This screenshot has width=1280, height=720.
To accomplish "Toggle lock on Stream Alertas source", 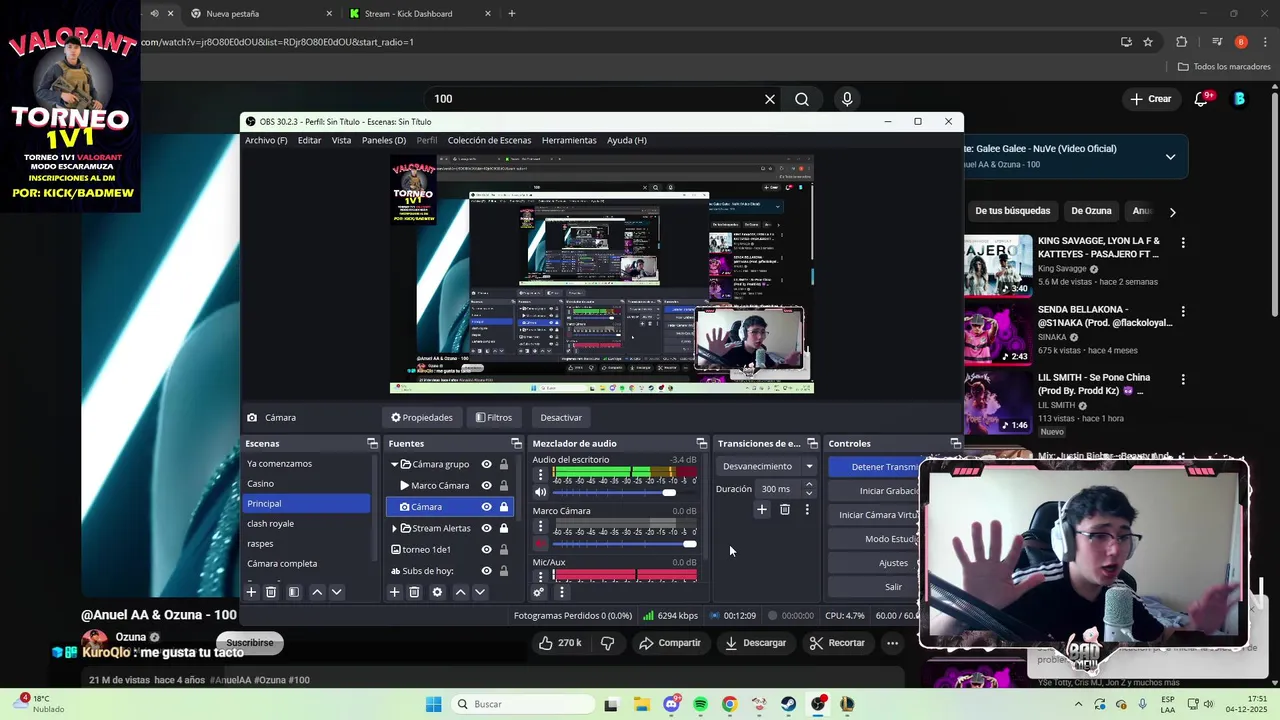I will pyautogui.click(x=503, y=528).
